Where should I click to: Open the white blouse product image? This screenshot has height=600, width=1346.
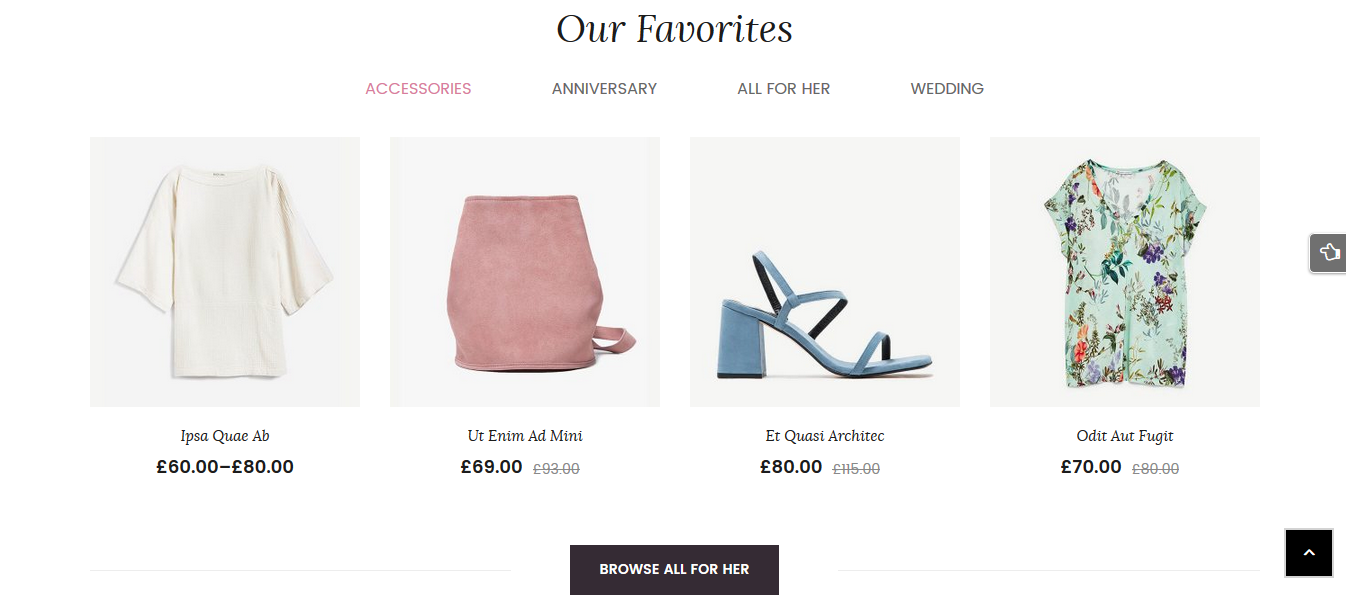click(225, 272)
